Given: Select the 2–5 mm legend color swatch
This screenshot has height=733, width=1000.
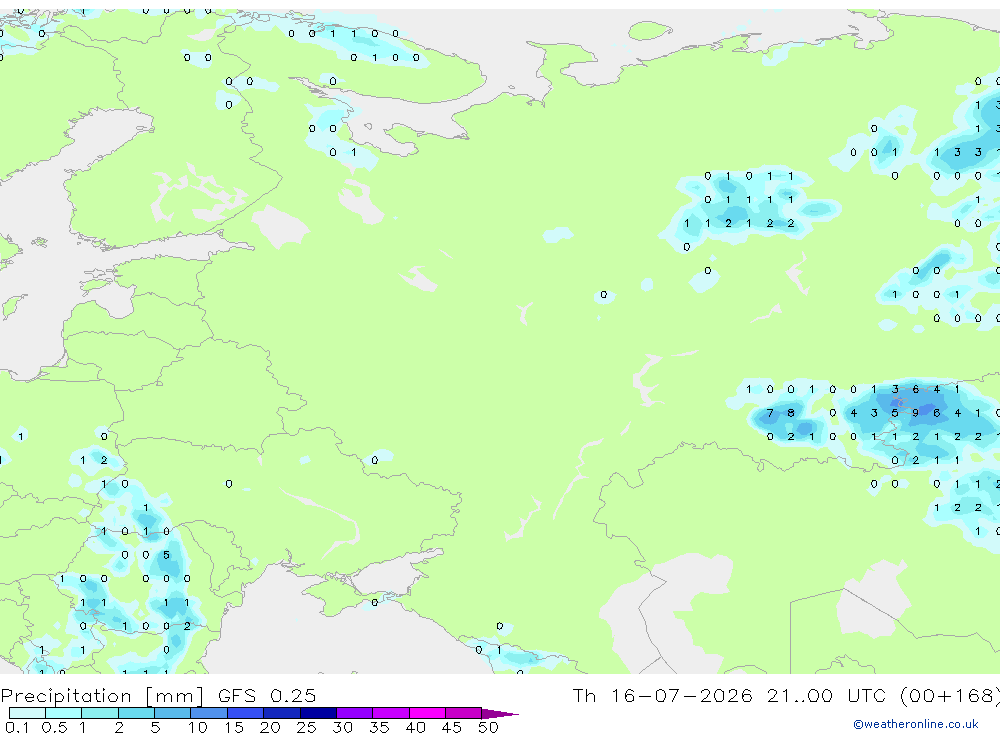Looking at the screenshot, I should click(x=136, y=713).
